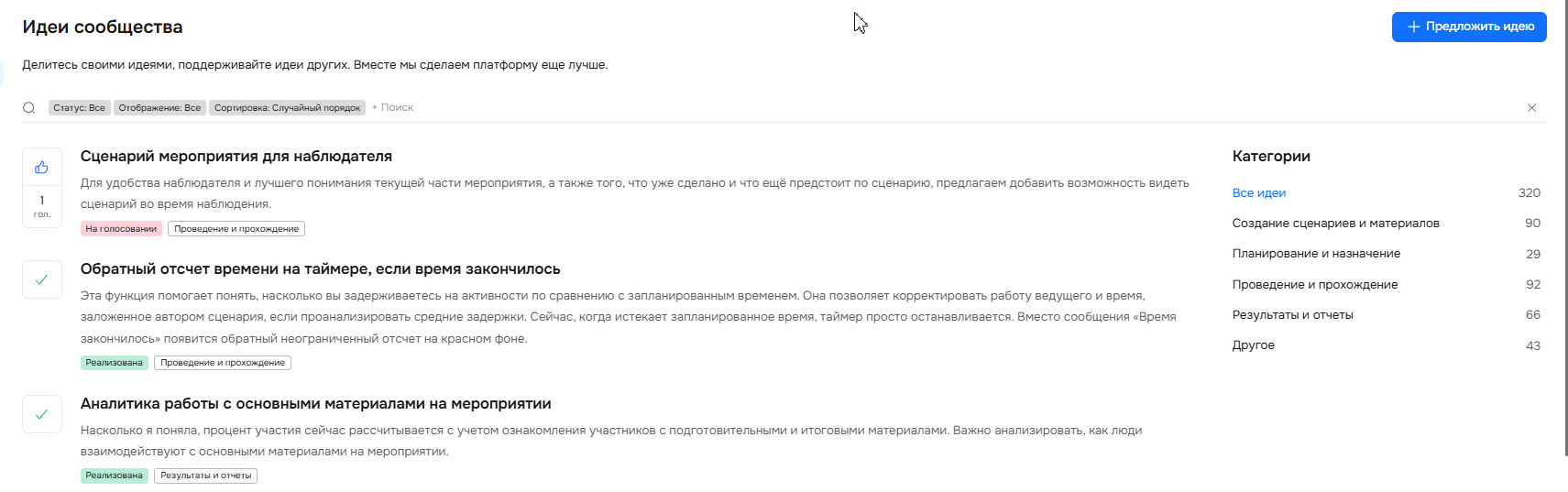Click the "Результаты и отчеты" tag on analytics idea
Screen dimensions: 1568x492
point(205,476)
